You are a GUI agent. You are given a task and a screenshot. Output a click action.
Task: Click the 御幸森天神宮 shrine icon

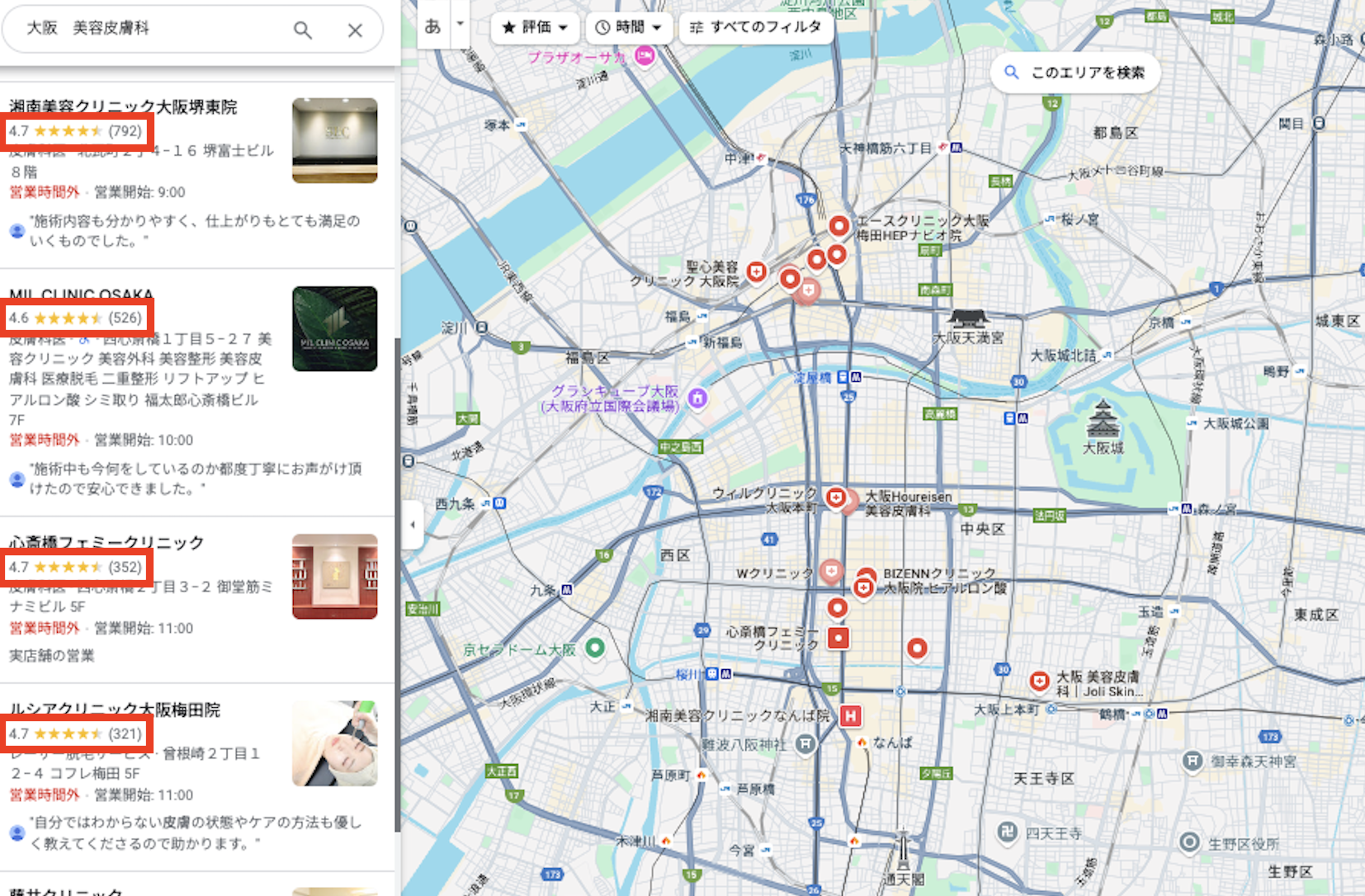[1192, 761]
